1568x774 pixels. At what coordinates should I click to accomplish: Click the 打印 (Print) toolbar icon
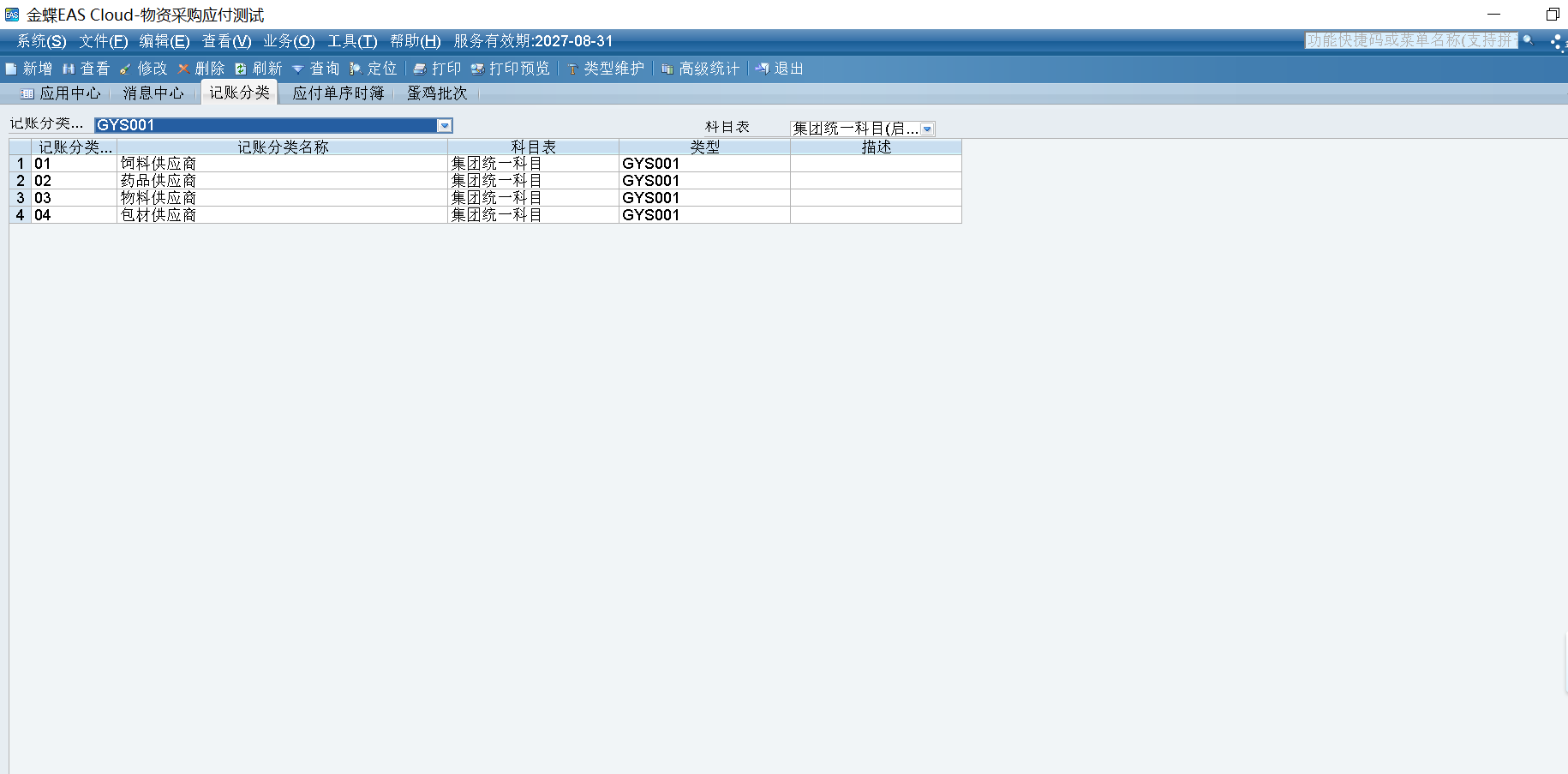coord(437,69)
